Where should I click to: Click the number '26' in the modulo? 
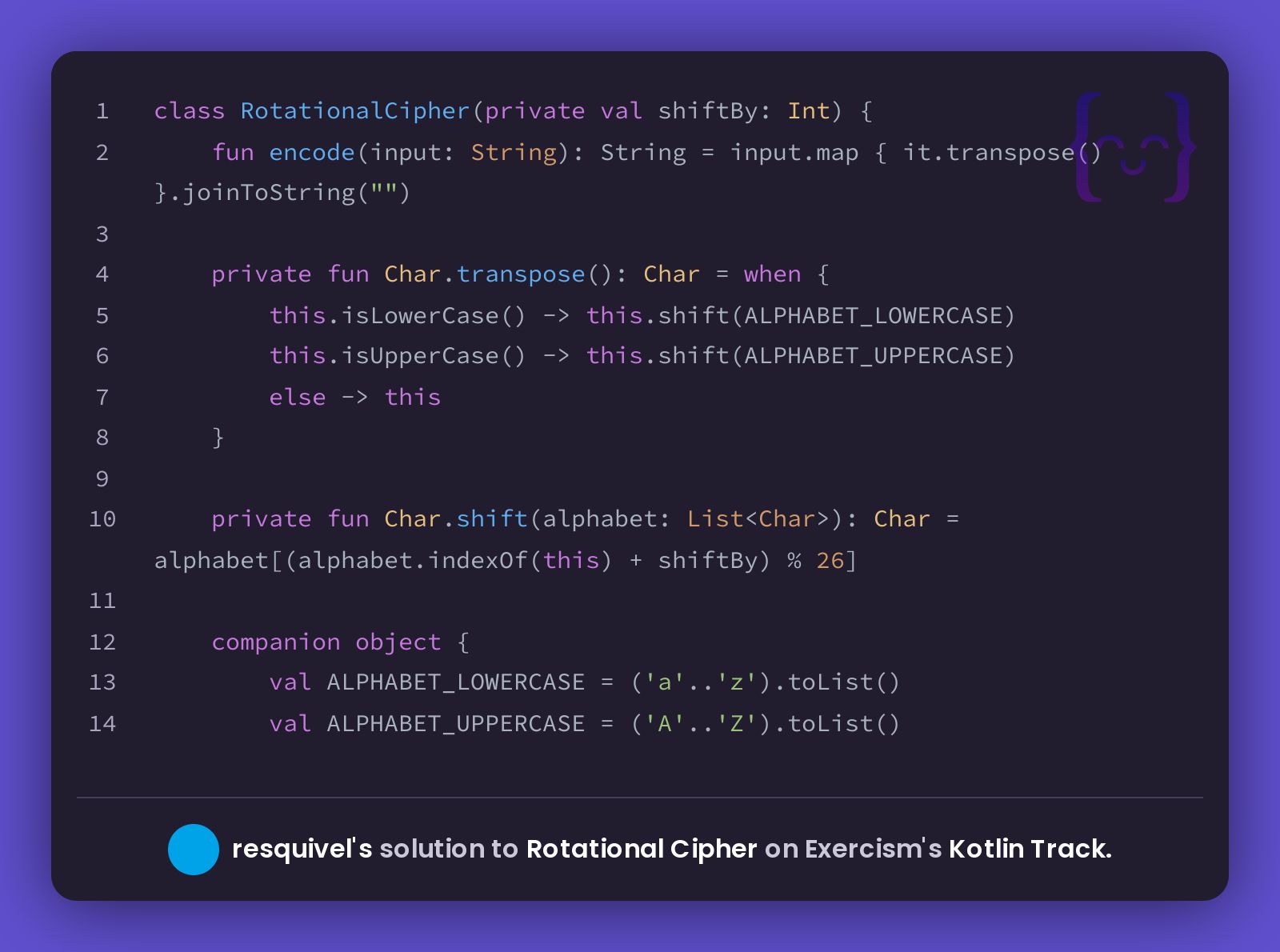830,560
